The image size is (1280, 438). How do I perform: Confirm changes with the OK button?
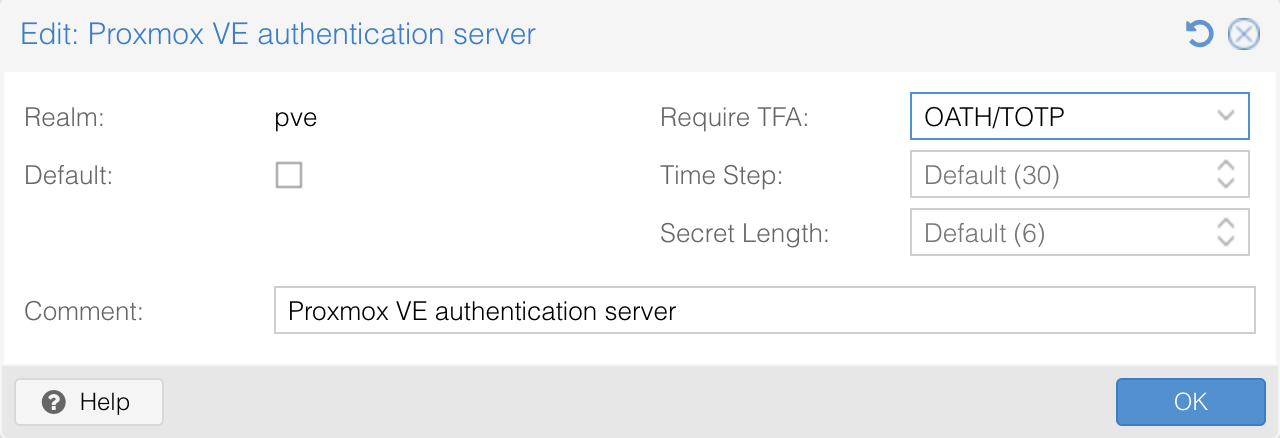click(1190, 402)
